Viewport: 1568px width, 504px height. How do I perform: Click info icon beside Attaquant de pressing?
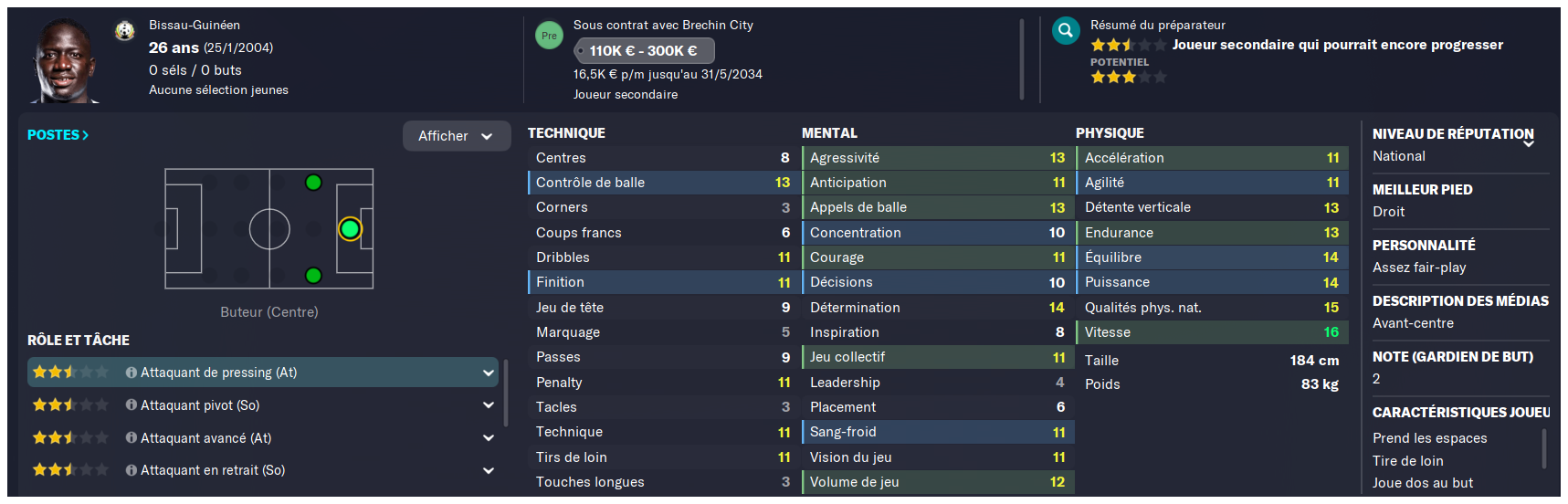click(x=132, y=373)
